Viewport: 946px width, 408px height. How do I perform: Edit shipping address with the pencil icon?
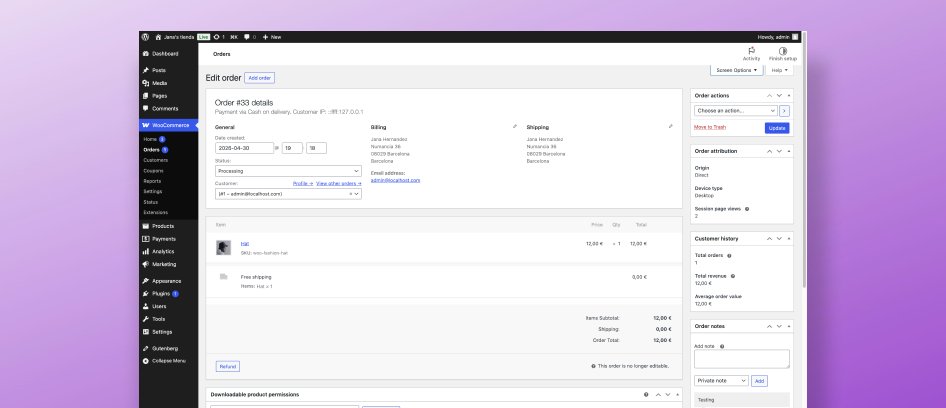coord(671,126)
